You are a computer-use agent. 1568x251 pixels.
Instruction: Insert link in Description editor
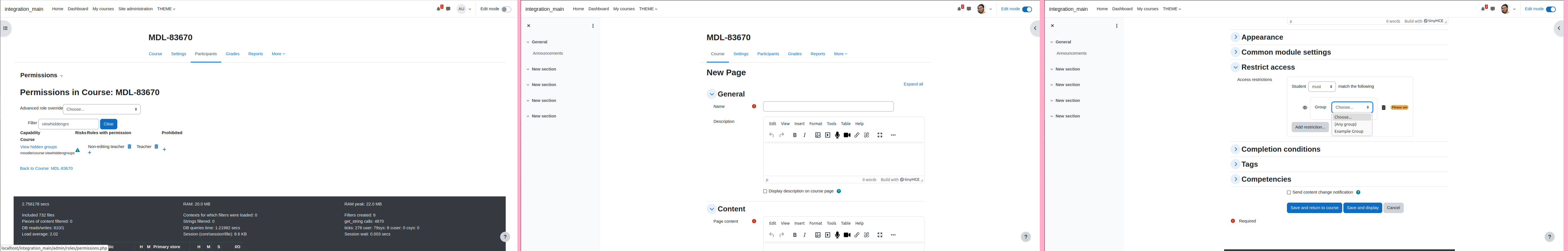[x=857, y=135]
